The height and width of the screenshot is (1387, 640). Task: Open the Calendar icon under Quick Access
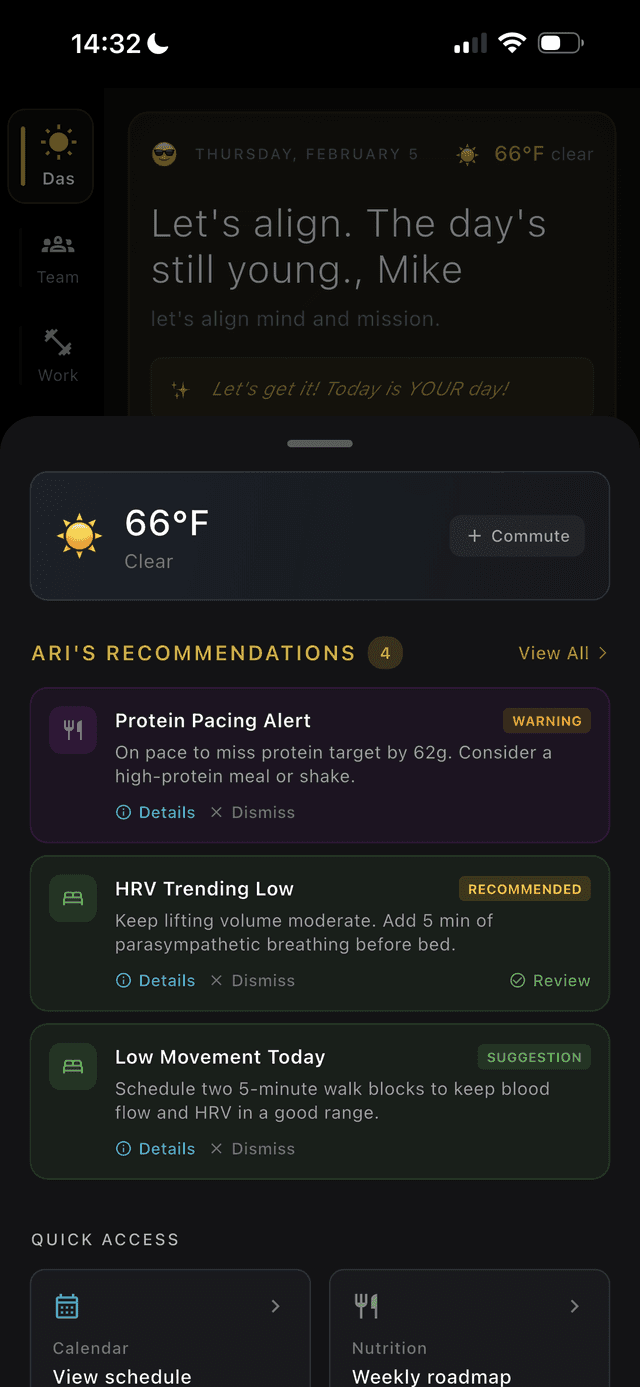[x=65, y=1305]
